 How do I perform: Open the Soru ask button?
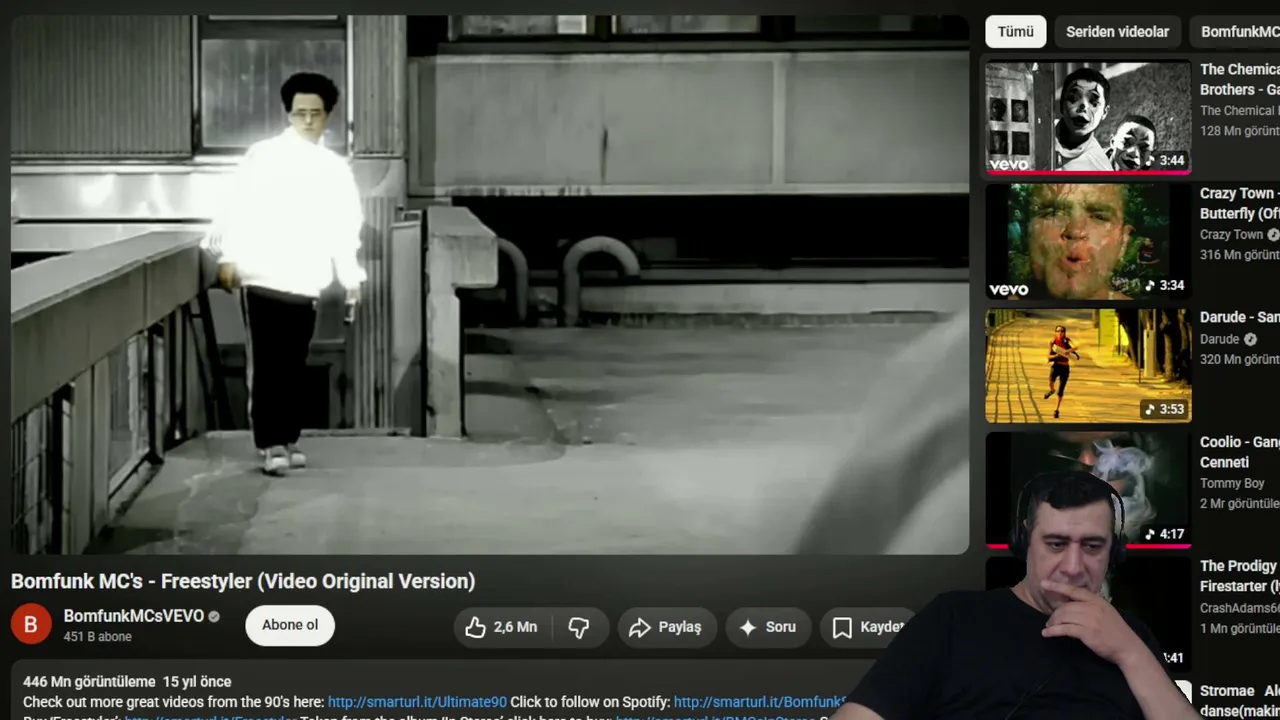click(768, 627)
